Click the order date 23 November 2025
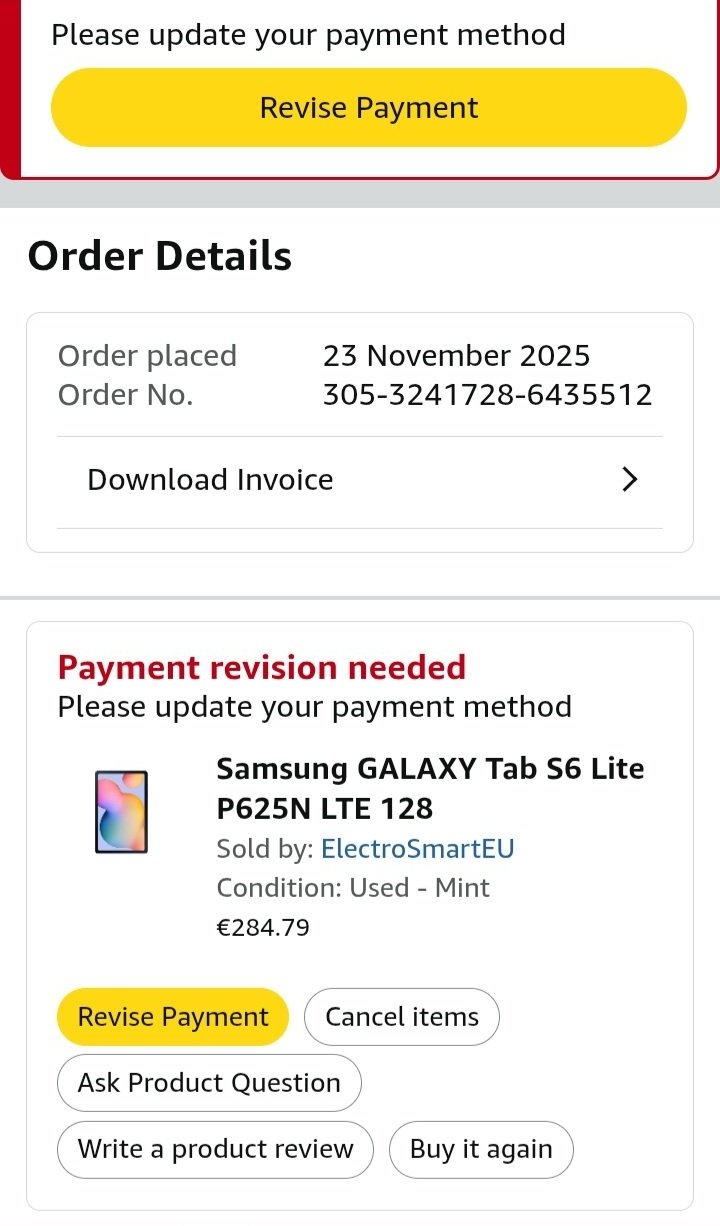The width and height of the screenshot is (720, 1226). [x=456, y=356]
